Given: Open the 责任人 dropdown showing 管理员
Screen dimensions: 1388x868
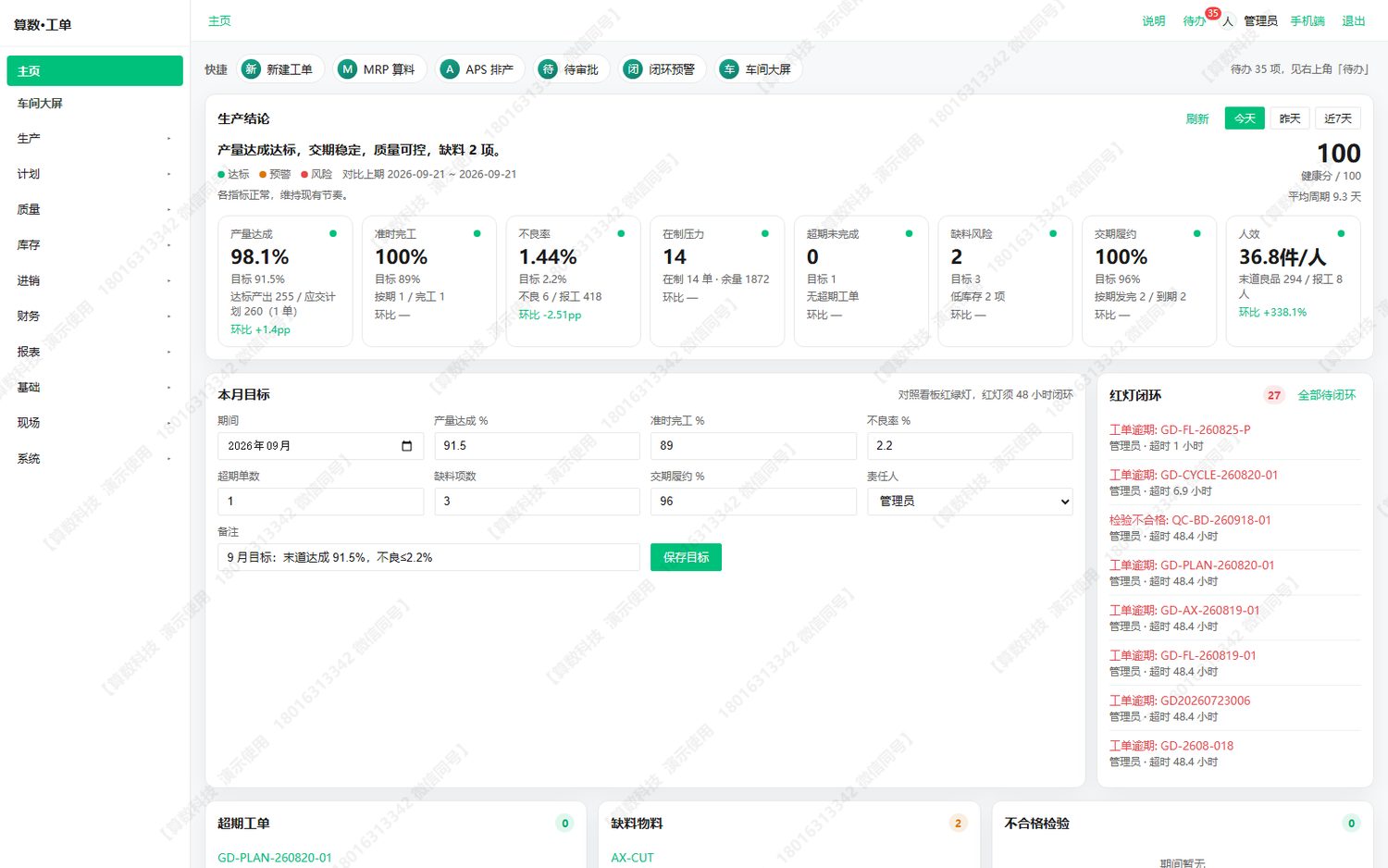Looking at the screenshot, I should (970, 502).
